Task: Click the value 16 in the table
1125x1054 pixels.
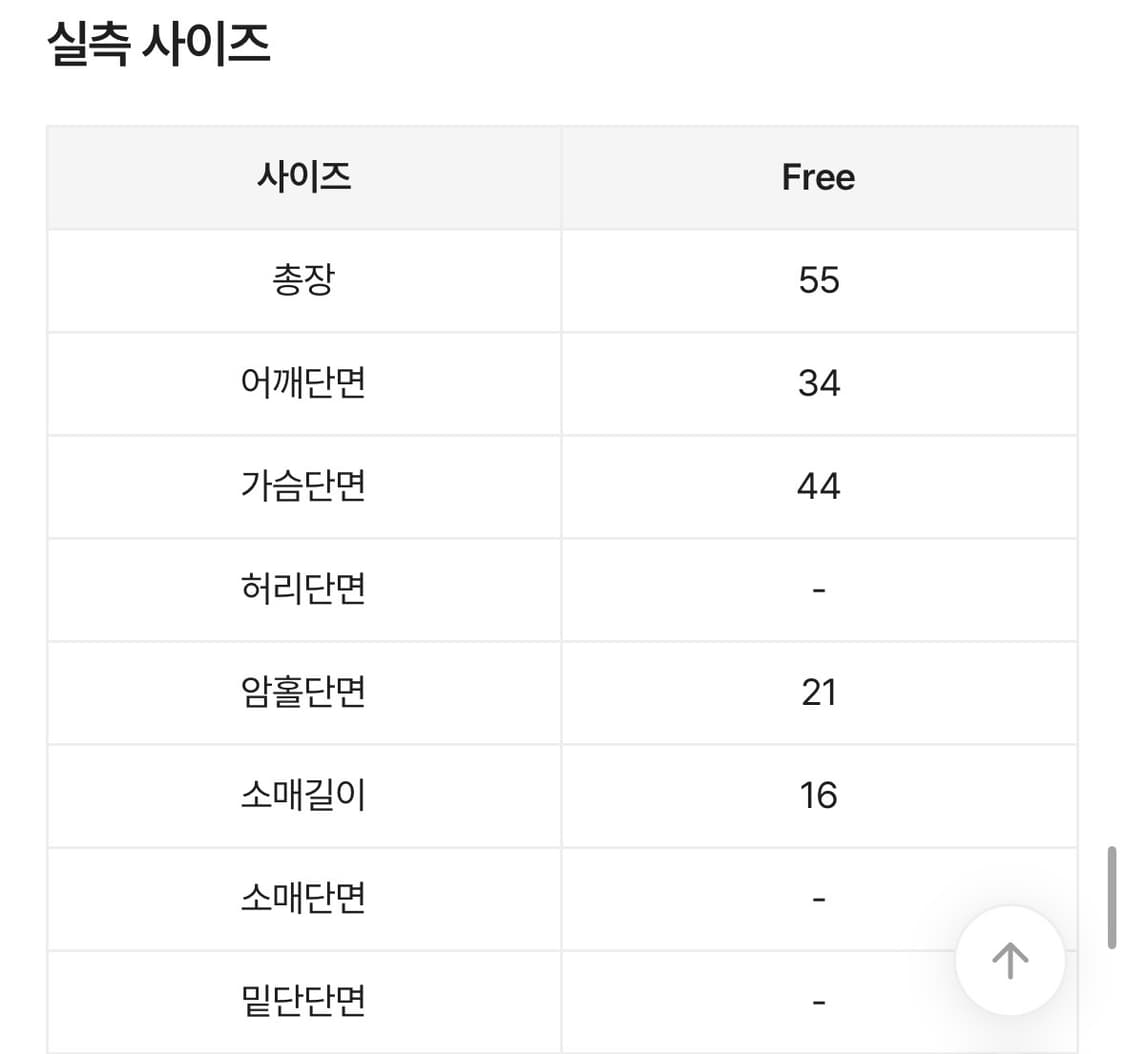Action: (818, 796)
